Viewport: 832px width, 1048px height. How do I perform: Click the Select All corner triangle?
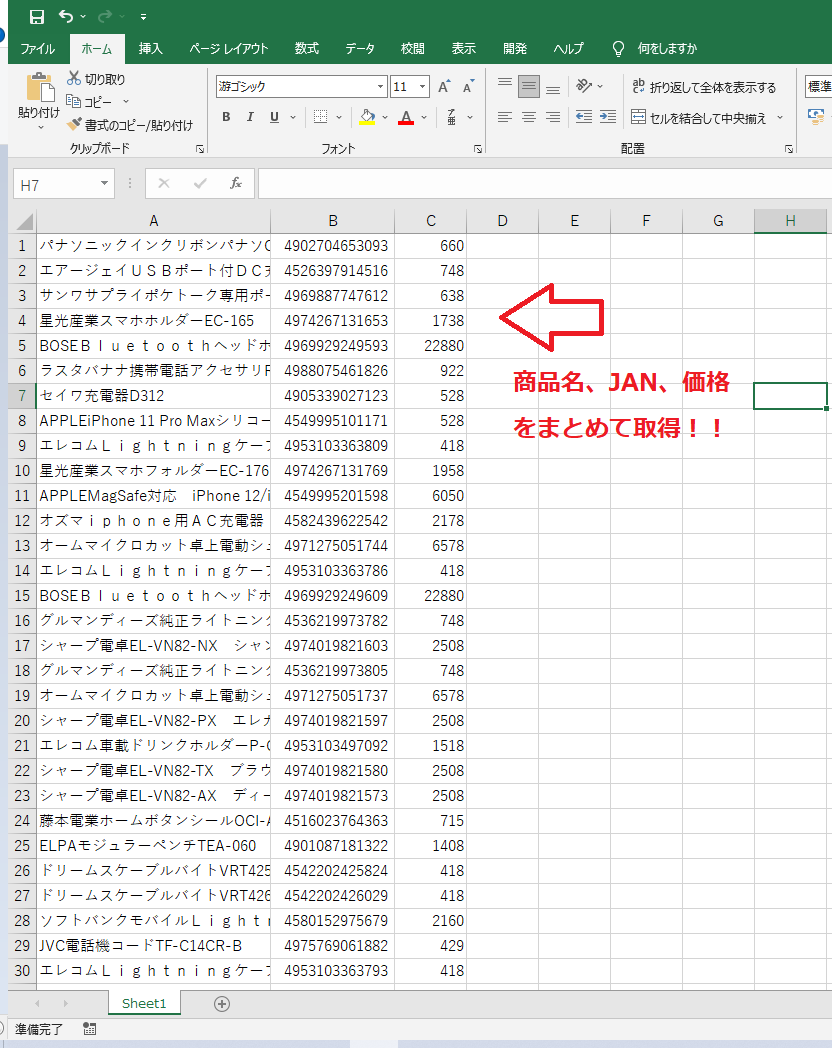[x=25, y=221]
